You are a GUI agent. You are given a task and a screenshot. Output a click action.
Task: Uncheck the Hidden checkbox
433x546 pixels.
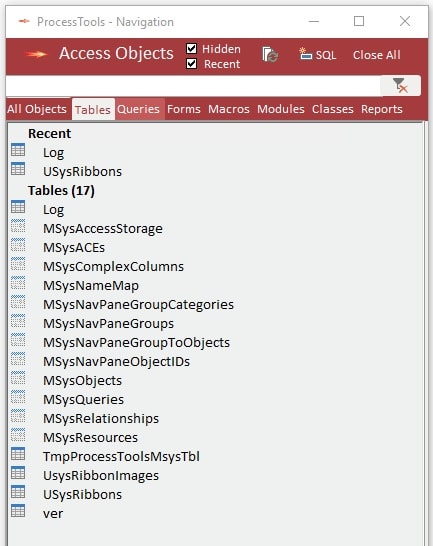point(191,48)
